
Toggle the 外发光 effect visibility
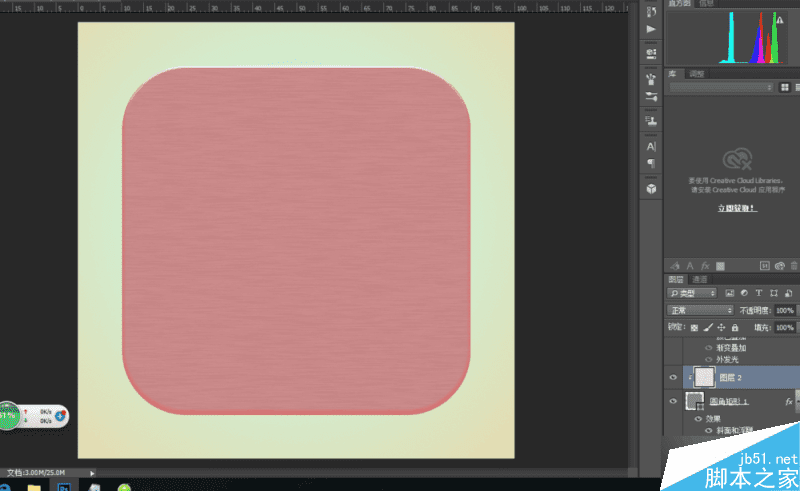coord(708,359)
